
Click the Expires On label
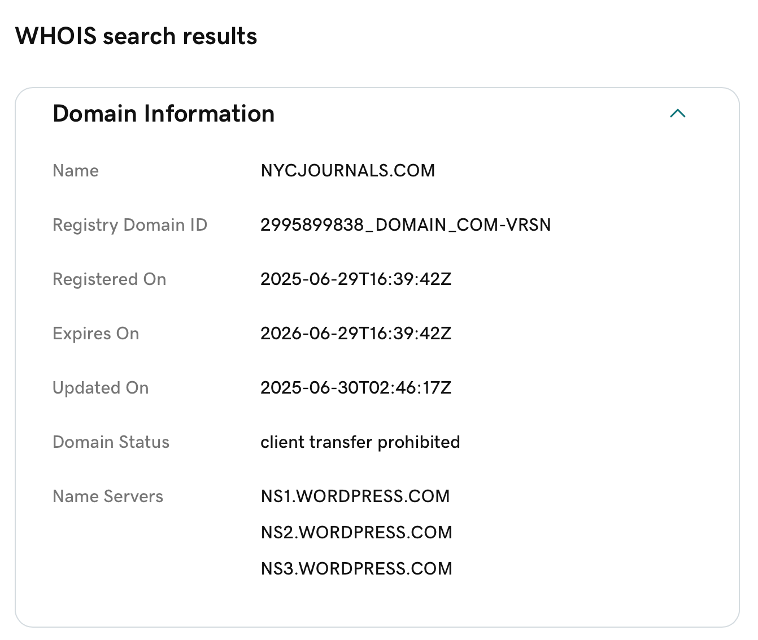point(95,333)
